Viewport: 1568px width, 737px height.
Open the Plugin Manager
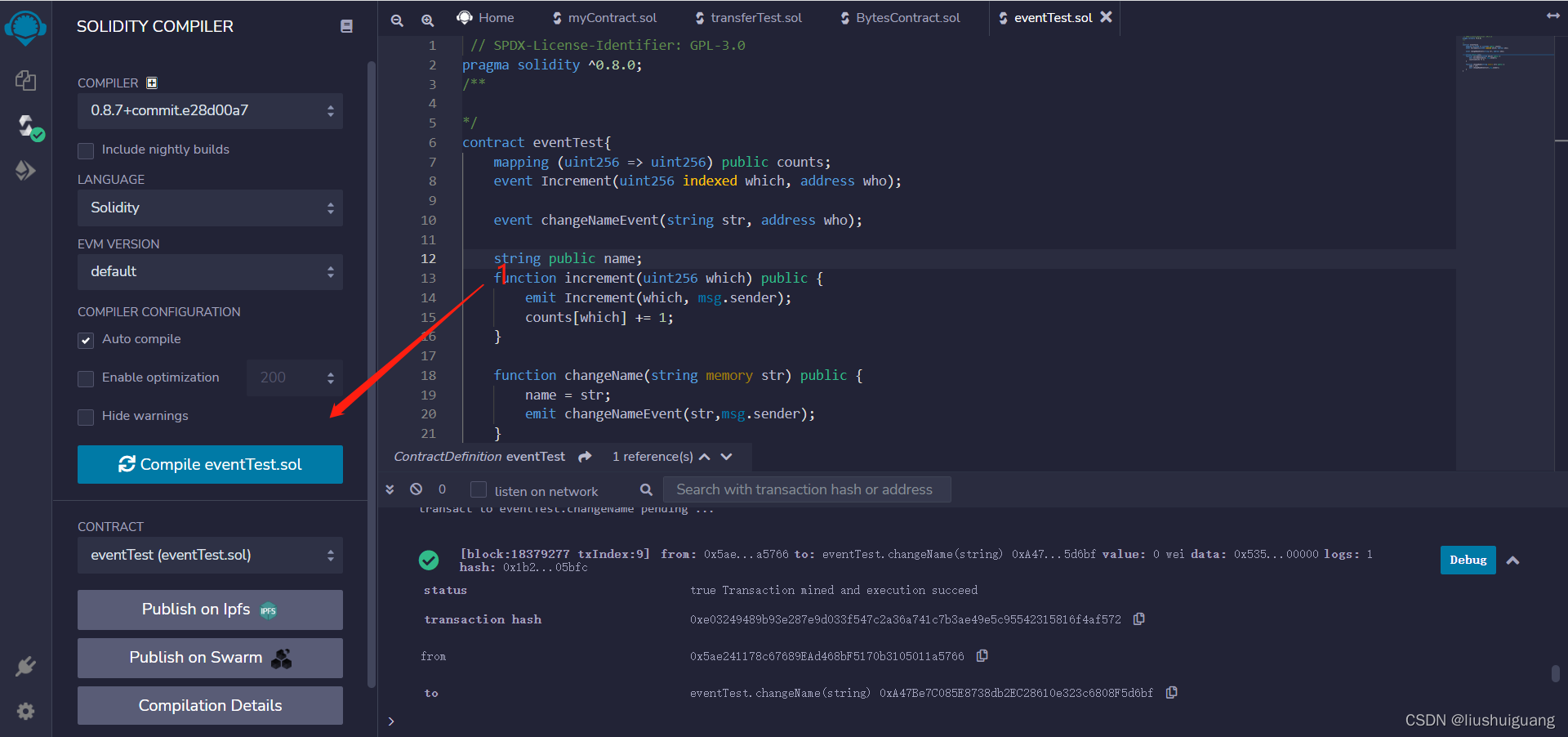(25, 666)
